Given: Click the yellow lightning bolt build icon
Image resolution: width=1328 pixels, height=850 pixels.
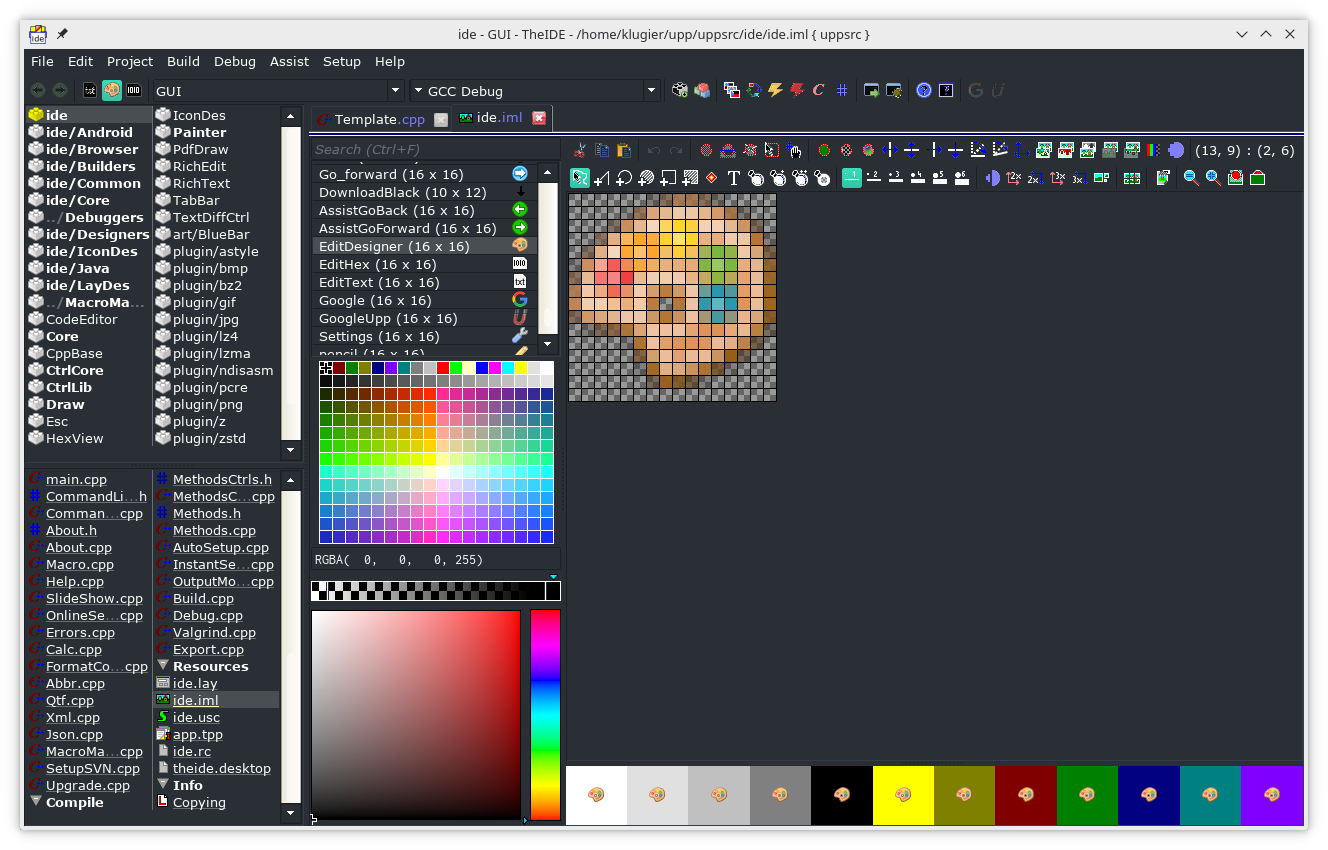Looking at the screenshot, I should click(775, 90).
